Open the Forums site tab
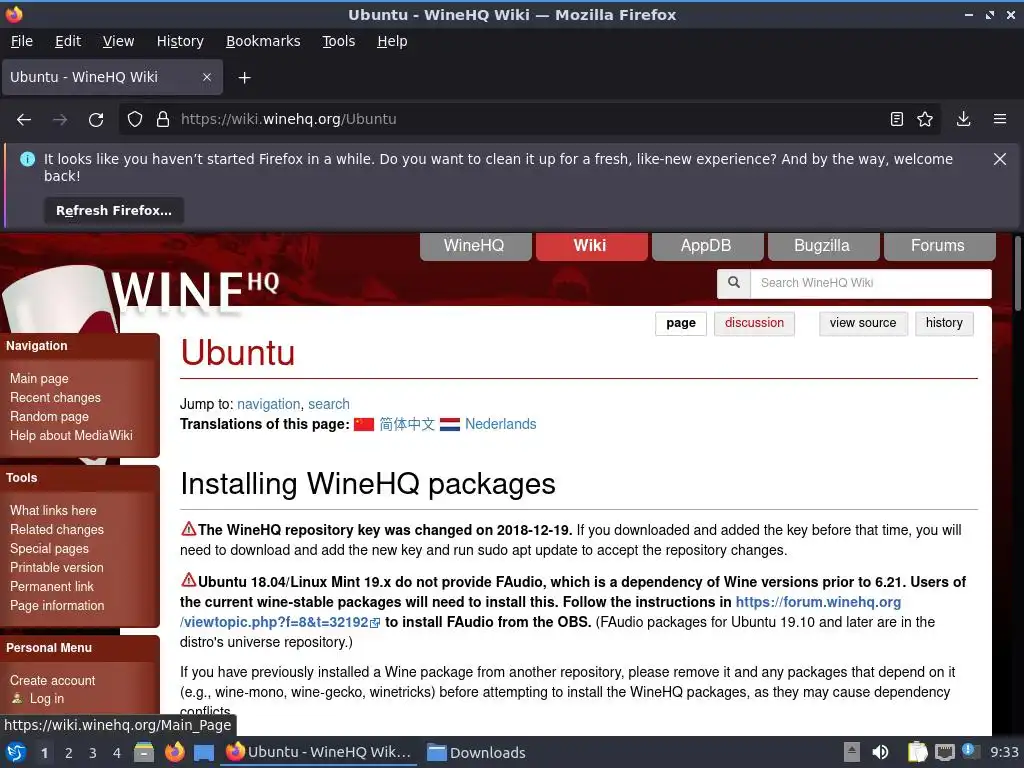 pos(938,246)
